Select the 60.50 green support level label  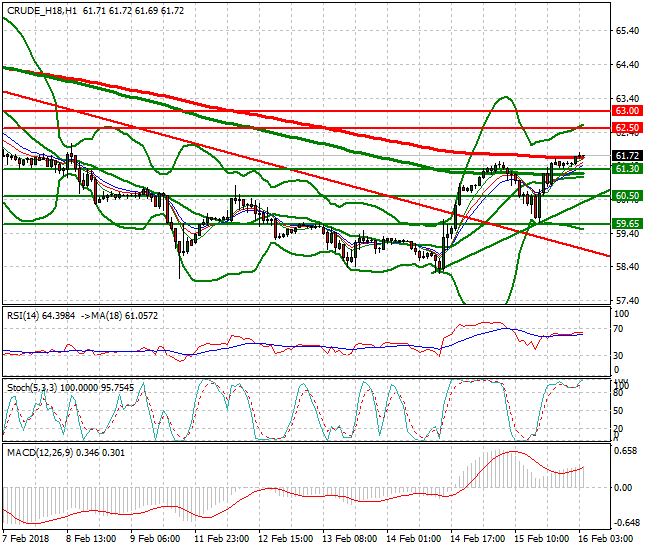coord(627,196)
